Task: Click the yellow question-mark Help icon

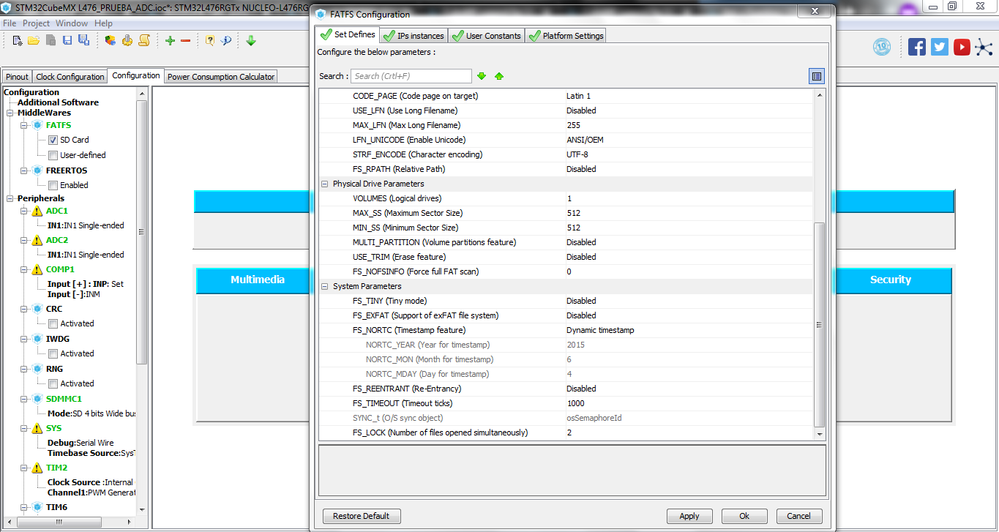Action: pyautogui.click(x=210, y=41)
